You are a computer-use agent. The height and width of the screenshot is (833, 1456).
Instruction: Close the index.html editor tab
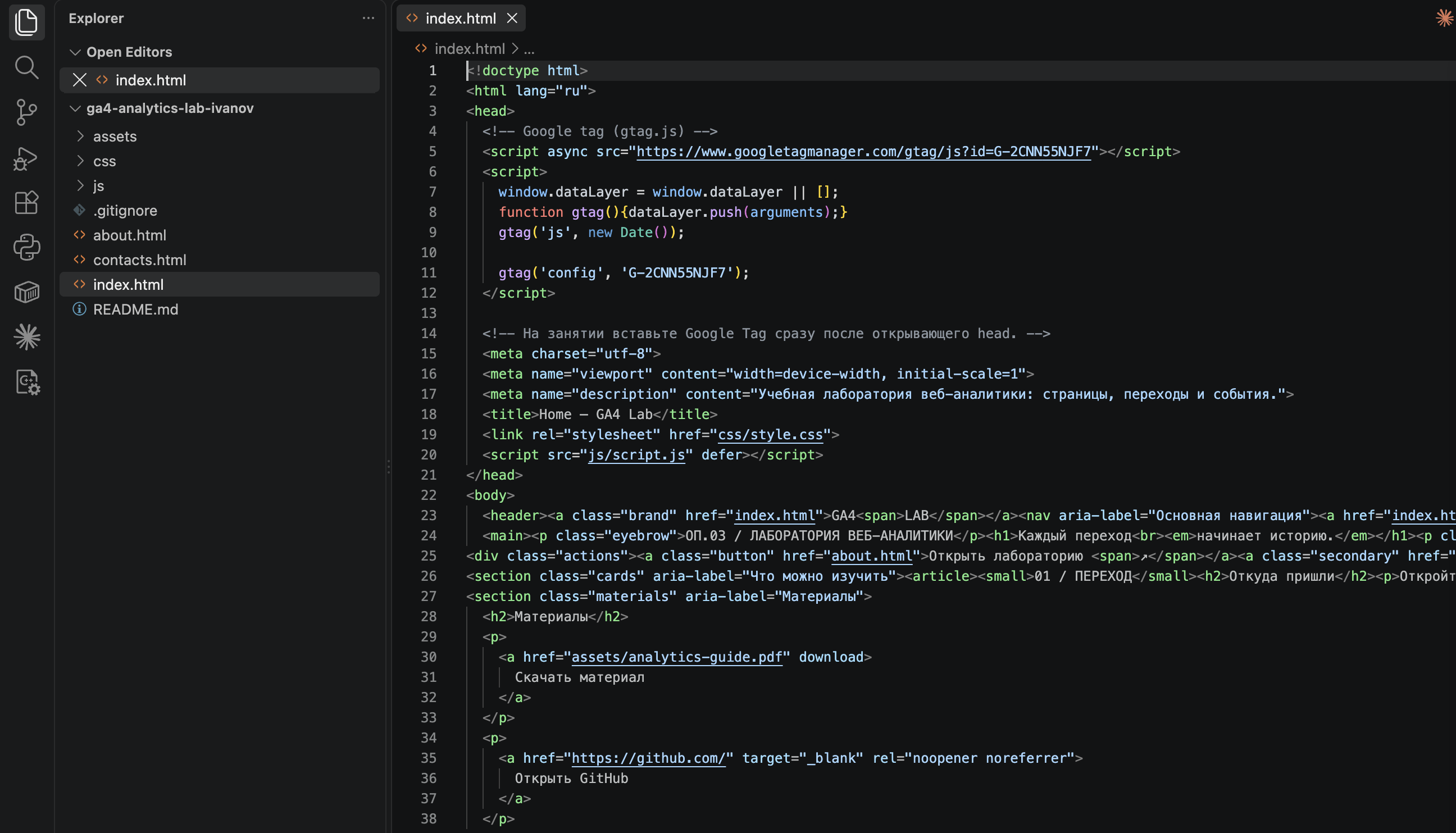pos(512,19)
